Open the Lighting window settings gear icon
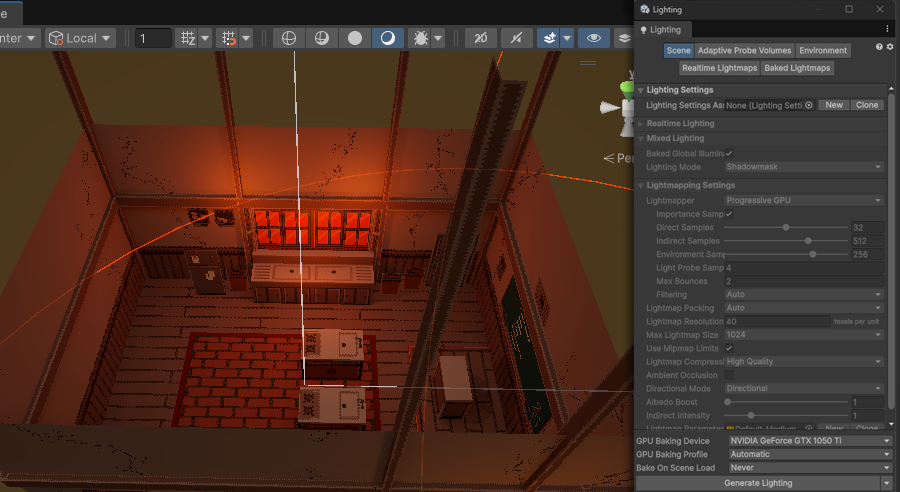Viewport: 900px width, 492px height. point(889,47)
